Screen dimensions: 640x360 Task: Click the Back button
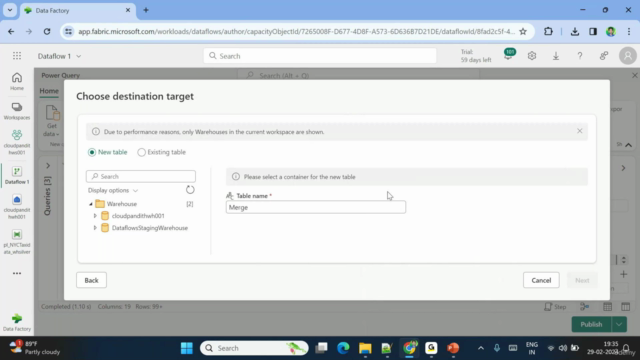pyautogui.click(x=91, y=280)
